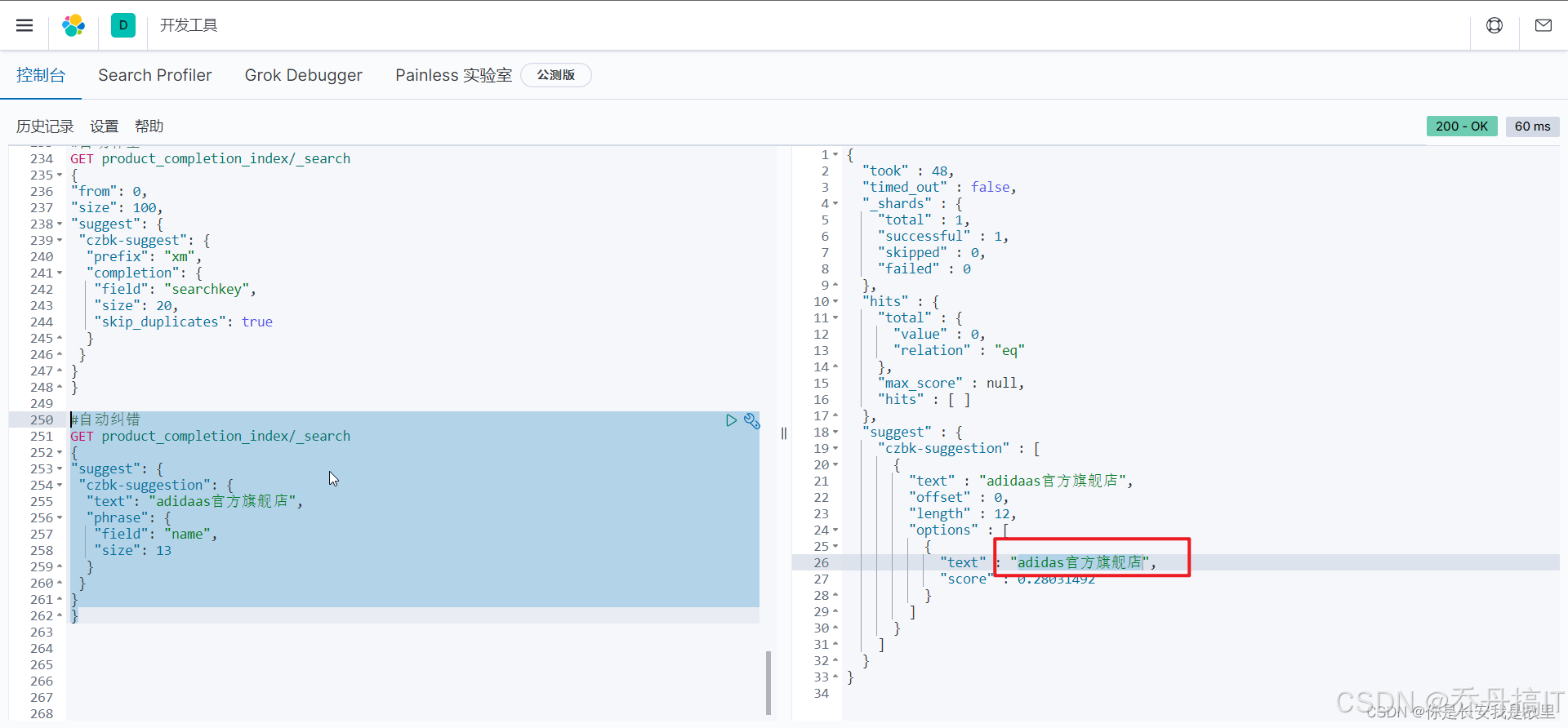
Task: Collapse completion block at line 241
Action: point(60,273)
